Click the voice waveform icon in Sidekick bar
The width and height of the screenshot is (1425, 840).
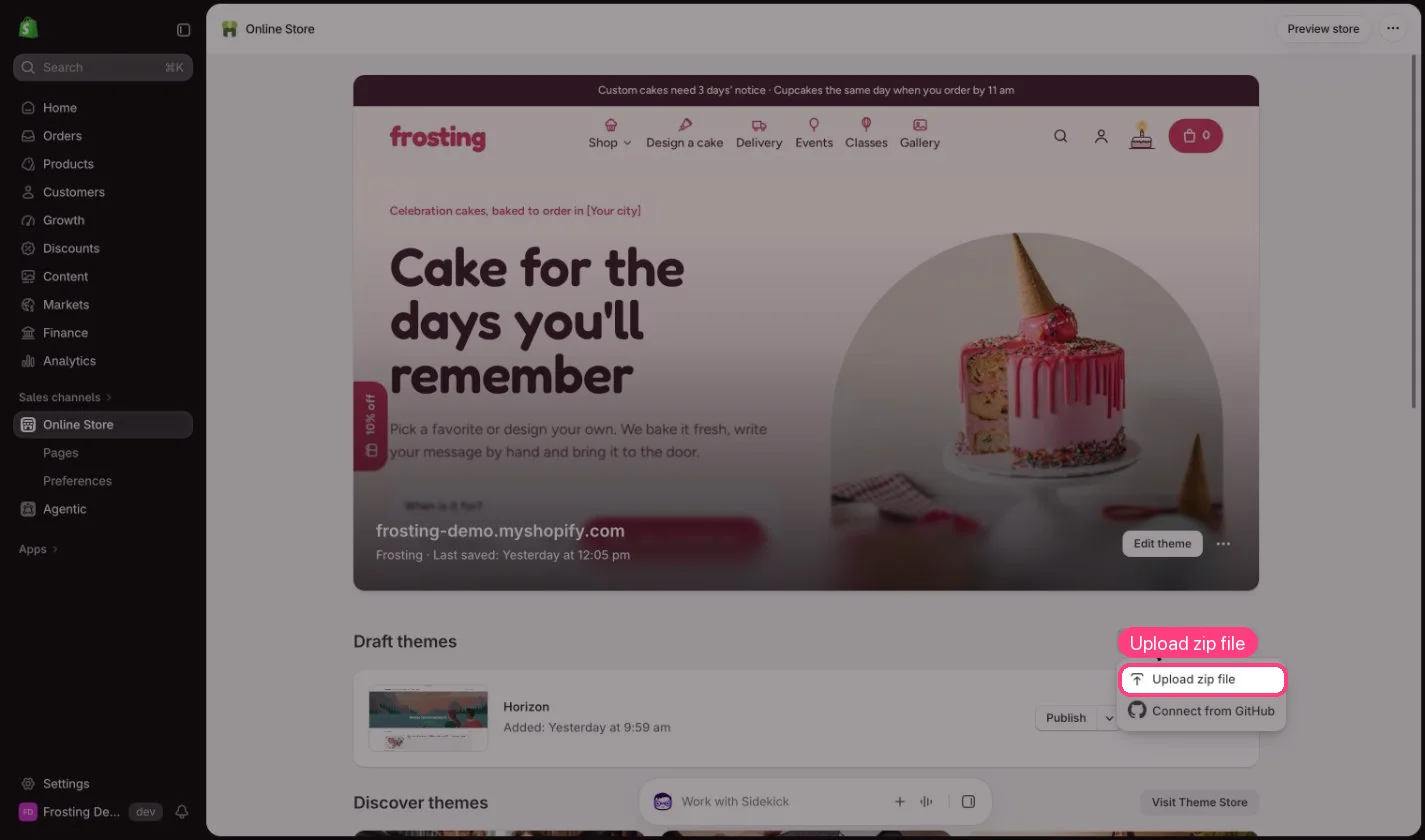[x=927, y=802]
